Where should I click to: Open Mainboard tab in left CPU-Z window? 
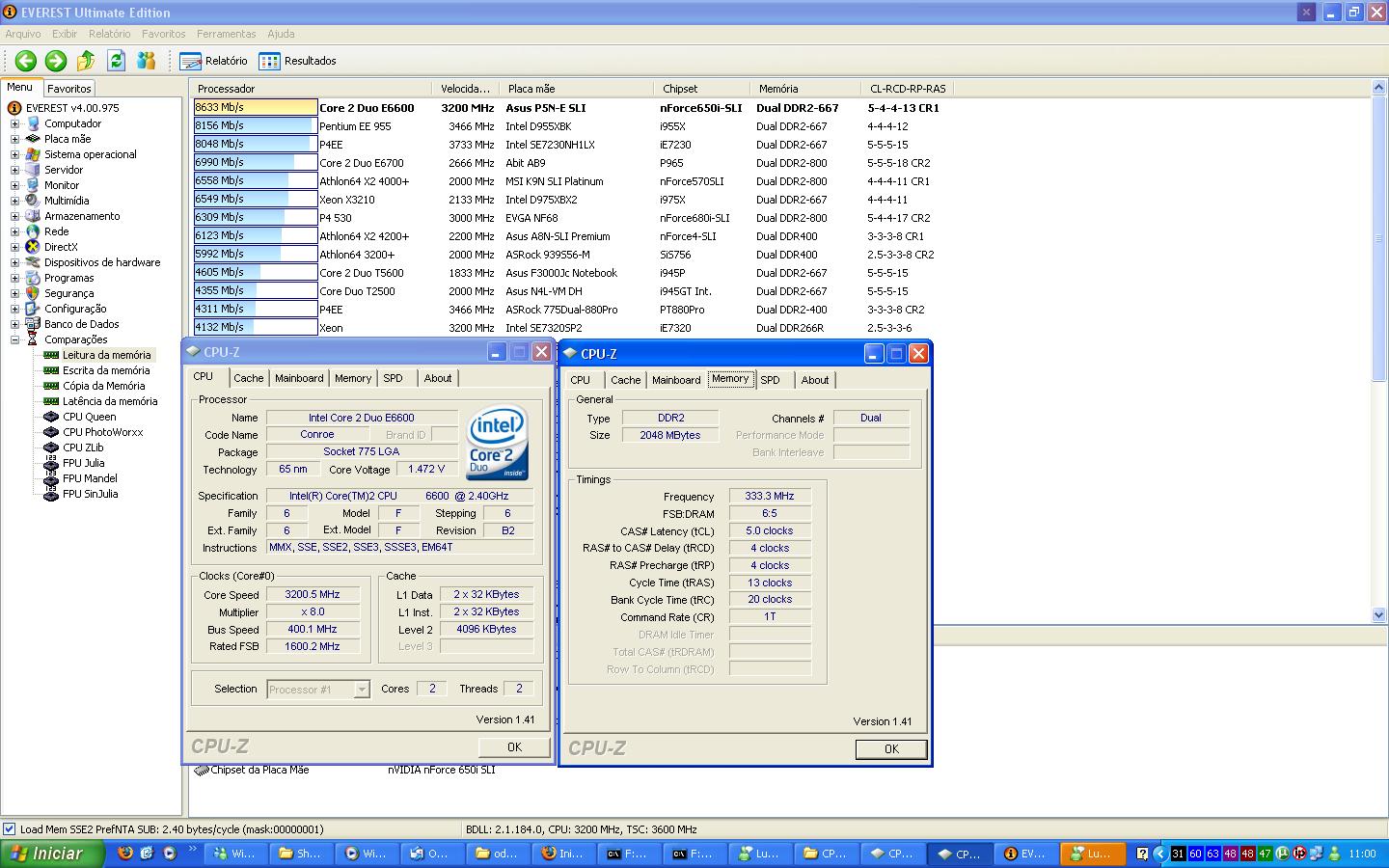[299, 378]
